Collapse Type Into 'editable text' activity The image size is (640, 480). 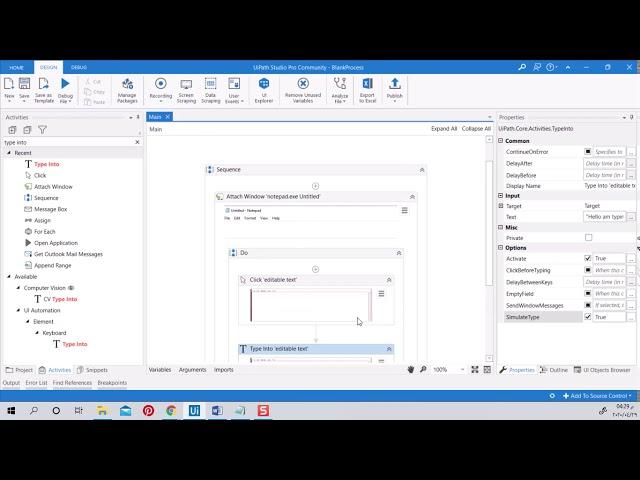click(x=389, y=349)
